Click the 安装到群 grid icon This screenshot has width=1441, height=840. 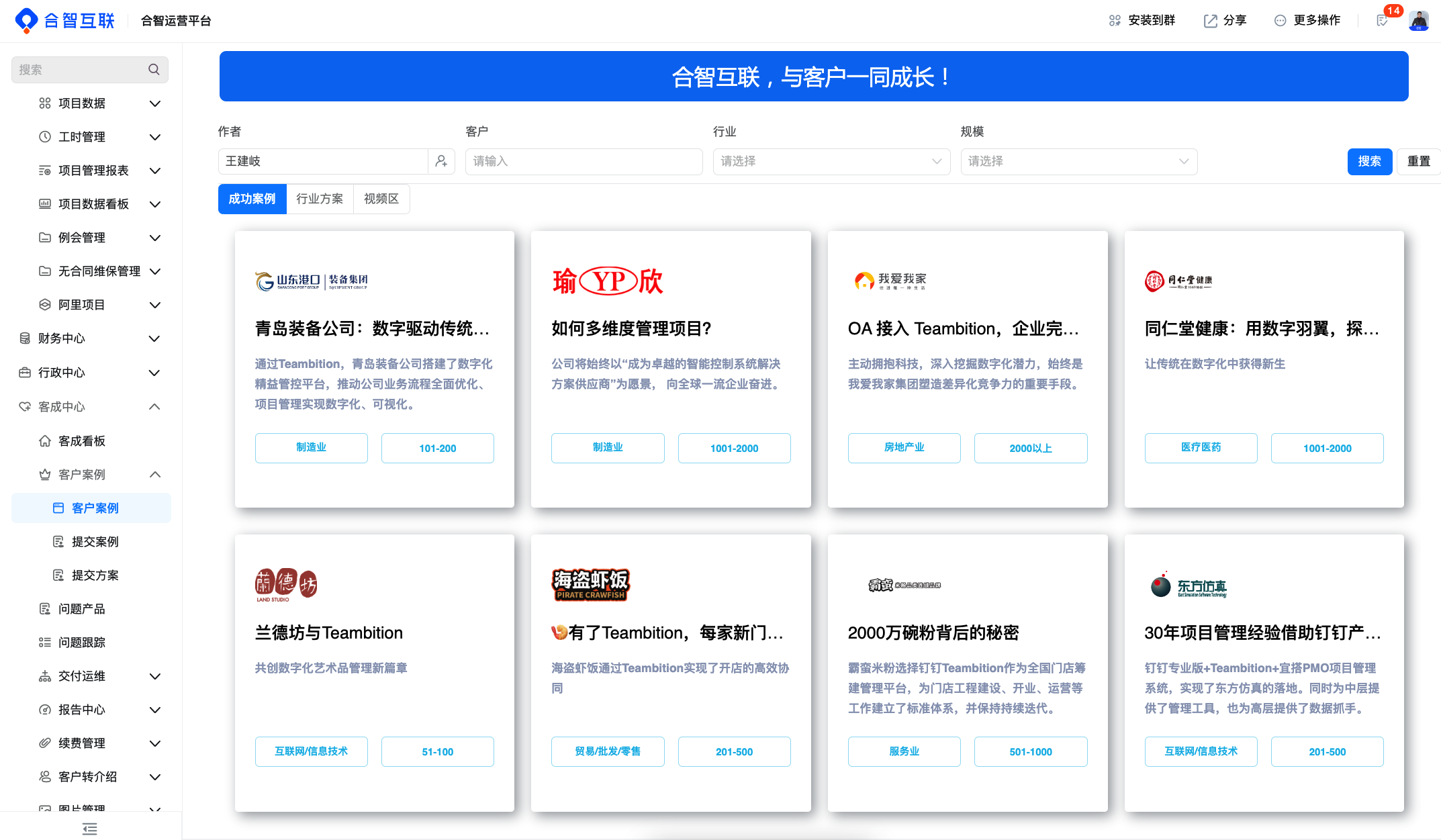click(1115, 21)
